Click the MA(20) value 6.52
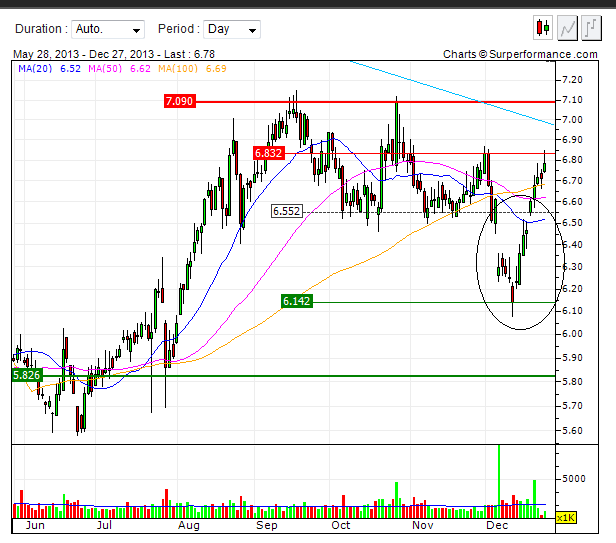 tap(70, 69)
